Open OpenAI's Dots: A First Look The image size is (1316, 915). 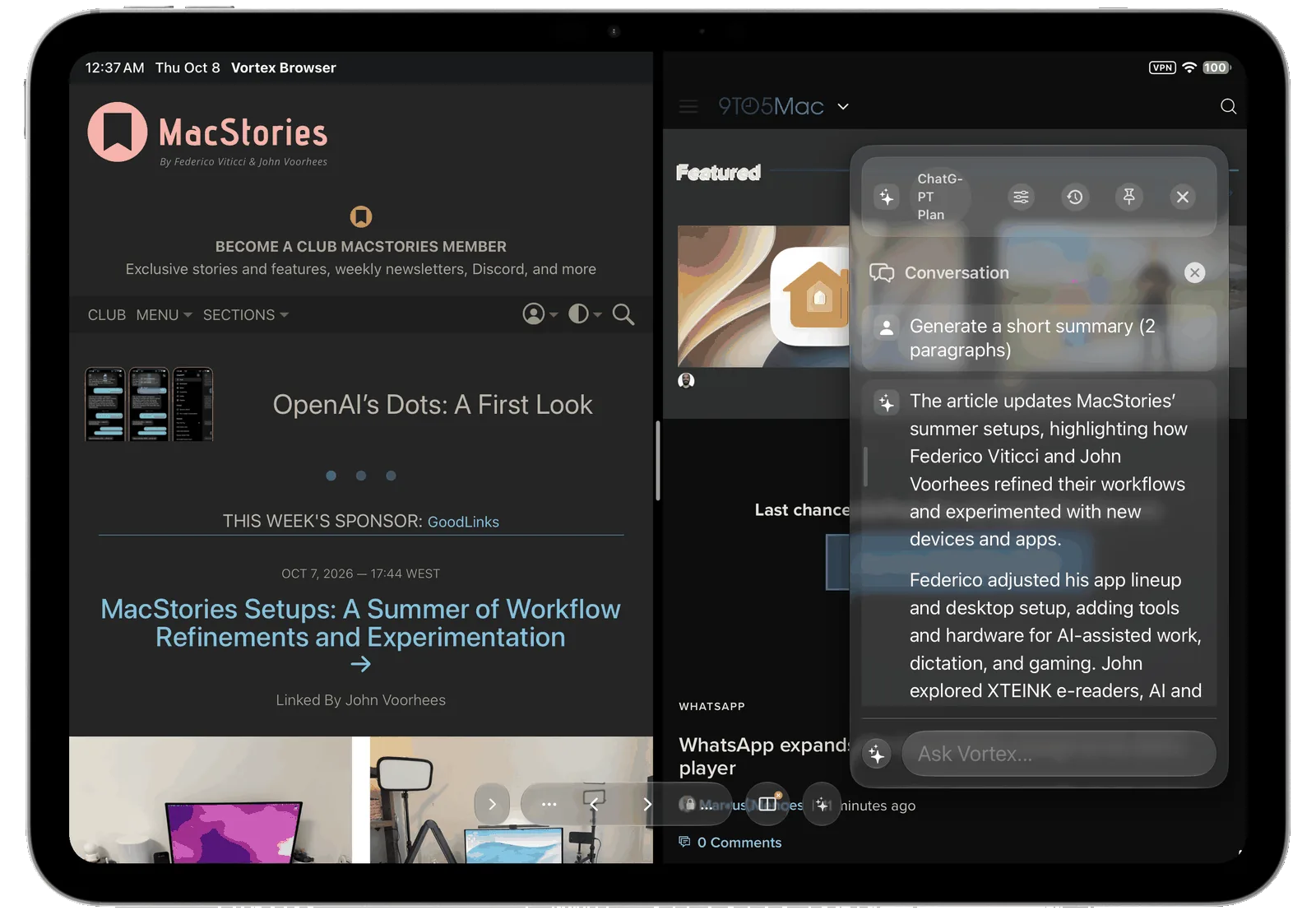coord(433,405)
